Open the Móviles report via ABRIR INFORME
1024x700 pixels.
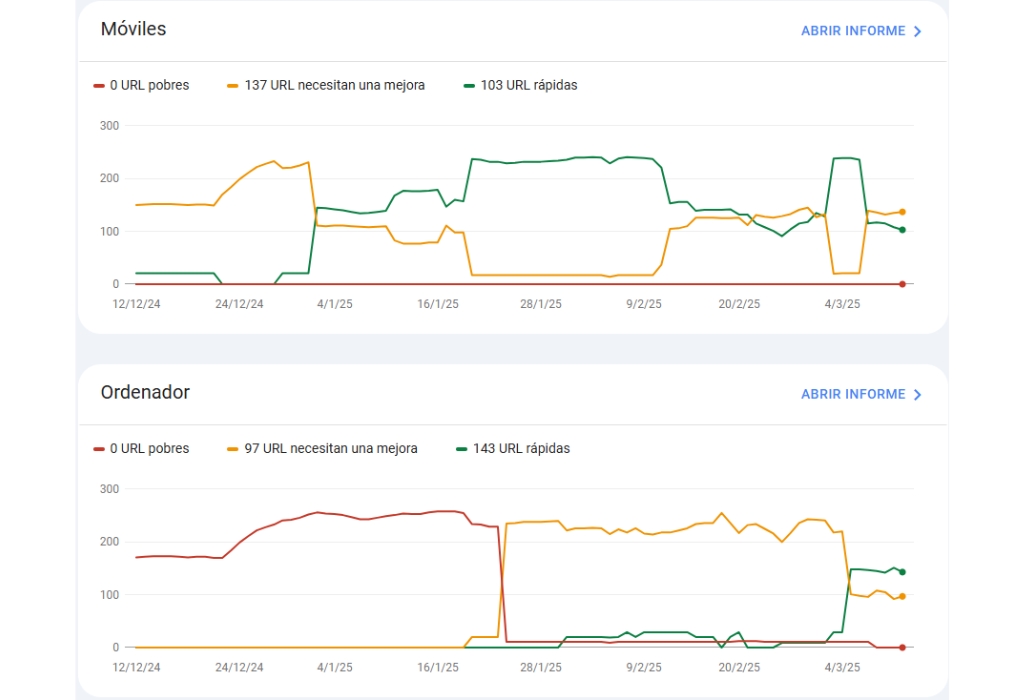click(x=852, y=31)
